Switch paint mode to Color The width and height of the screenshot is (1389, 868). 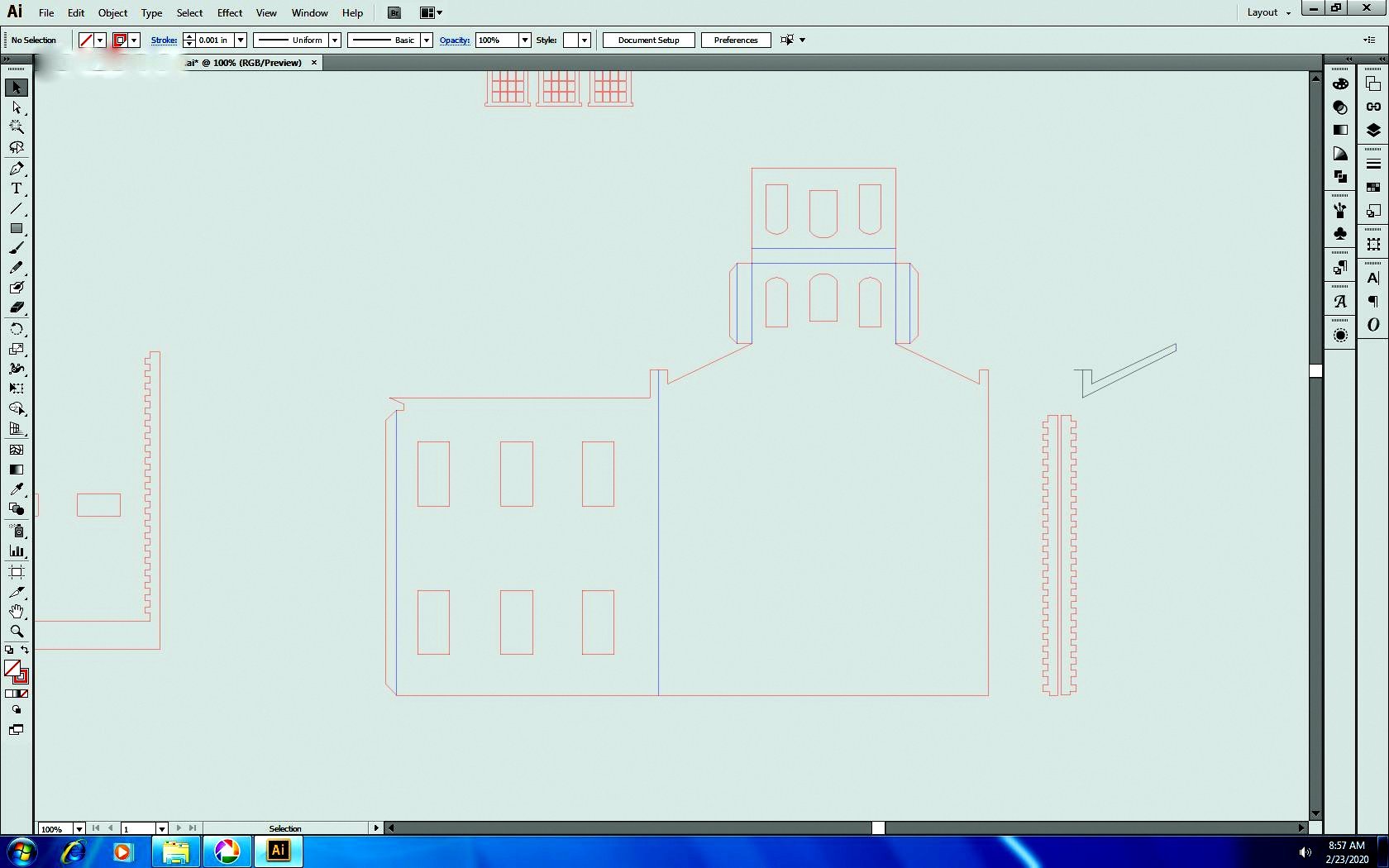pyautogui.click(x=9, y=694)
